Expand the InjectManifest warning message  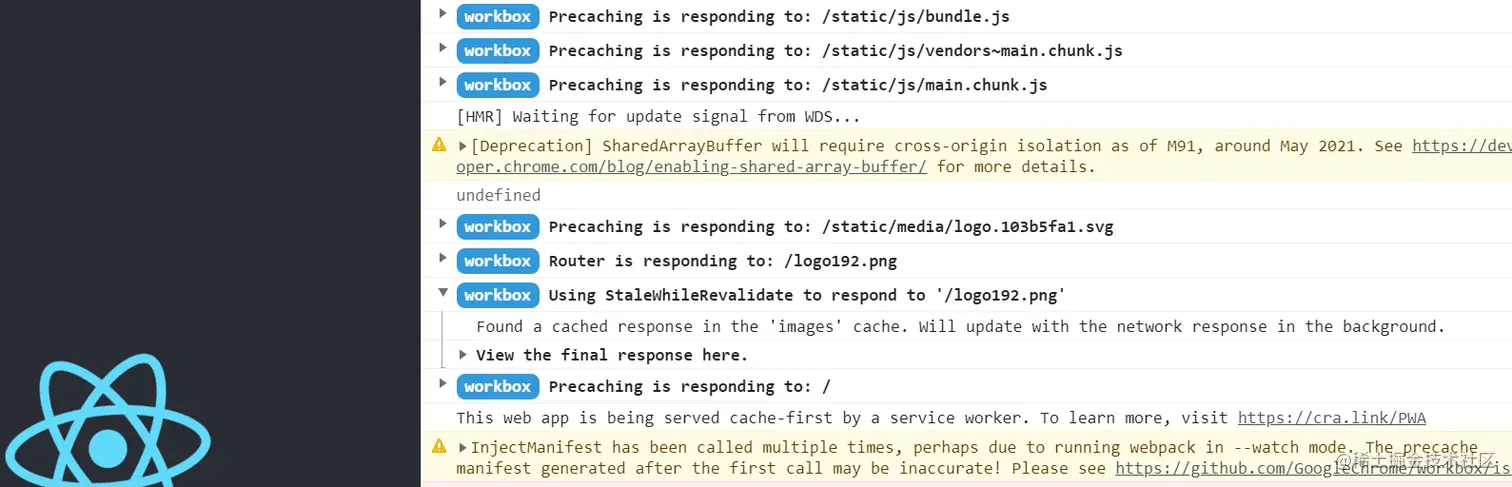pyautogui.click(x=462, y=447)
